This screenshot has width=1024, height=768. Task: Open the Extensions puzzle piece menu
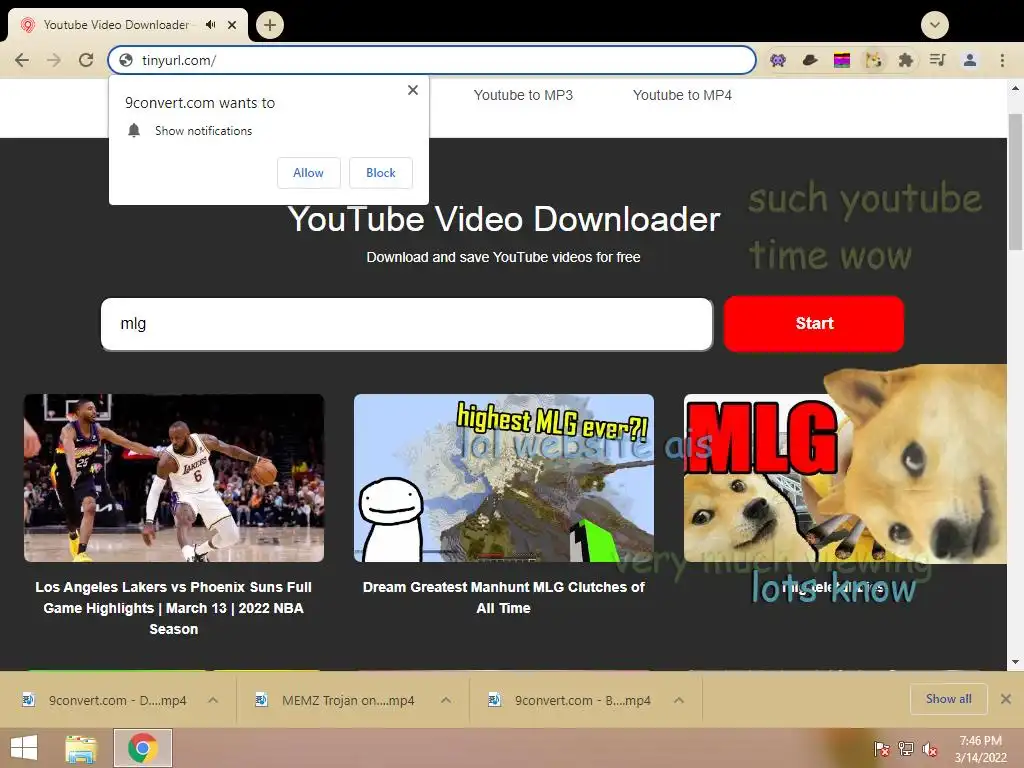[905, 60]
